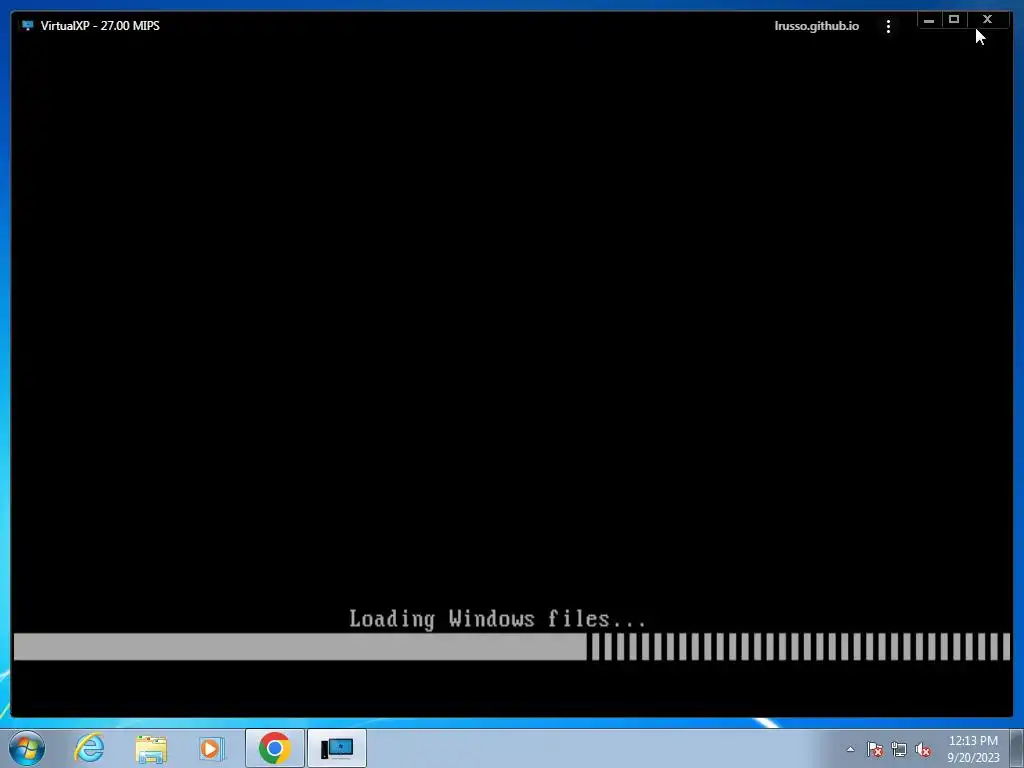Click the Loading Windows files text
The image size is (1024, 768).
click(x=498, y=618)
